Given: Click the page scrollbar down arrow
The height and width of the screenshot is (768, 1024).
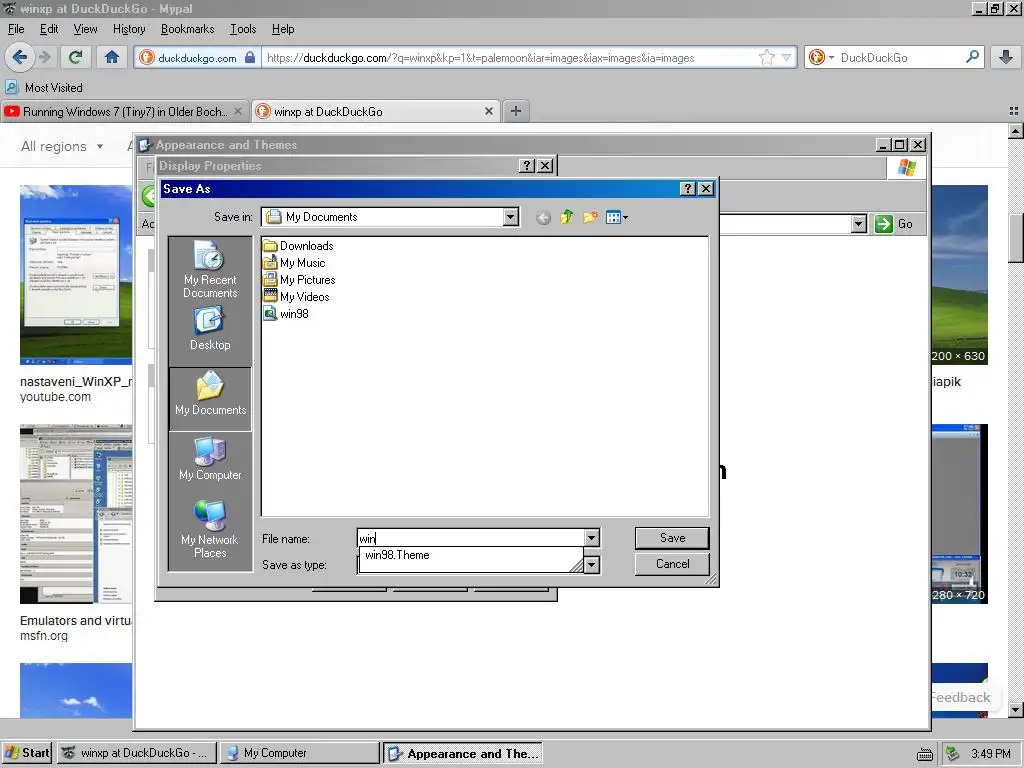Looking at the screenshot, I should [1016, 710].
